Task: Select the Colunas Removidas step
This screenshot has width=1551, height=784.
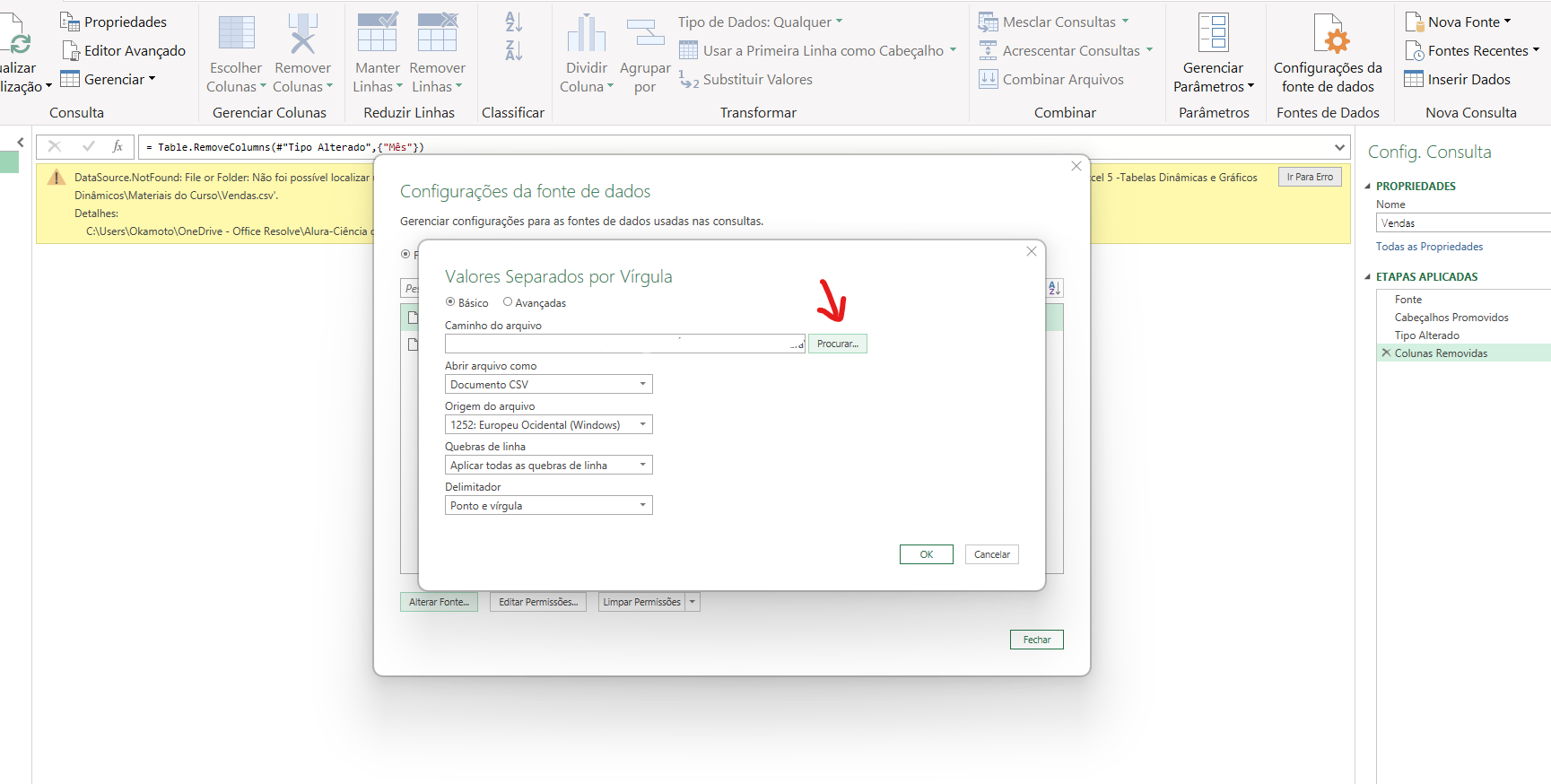Action: point(1464,353)
